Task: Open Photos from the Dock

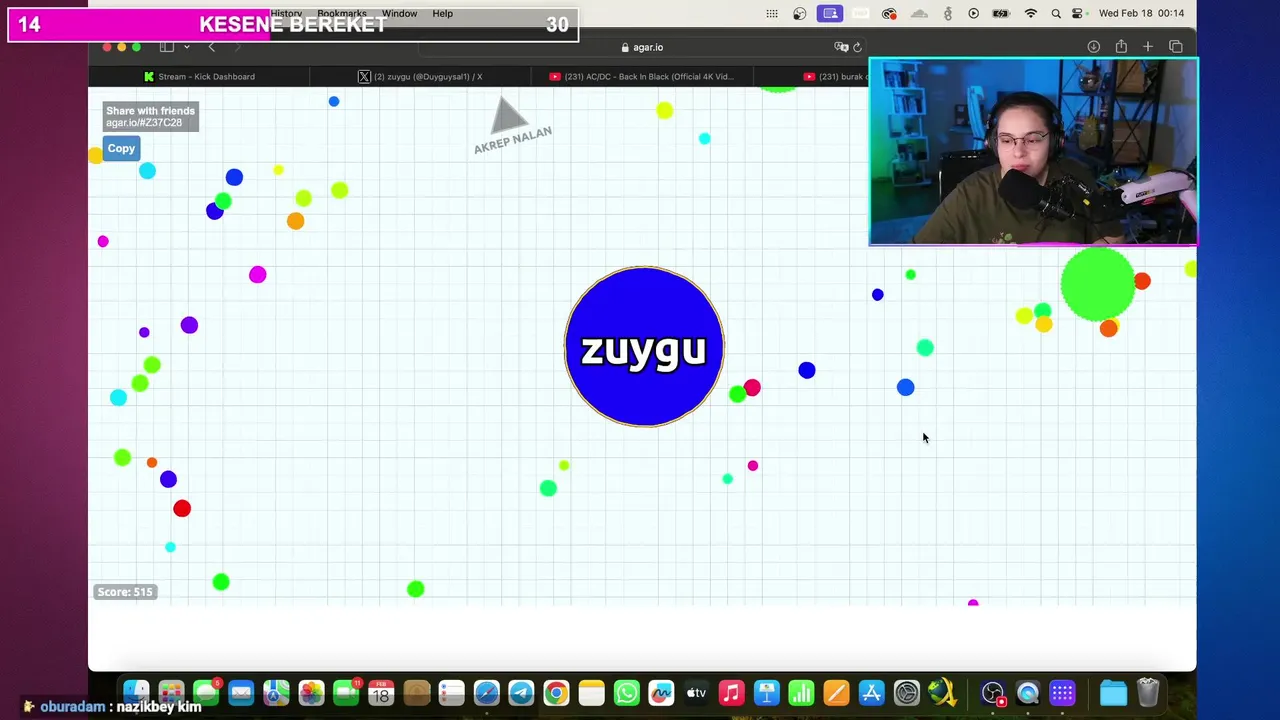Action: pos(311,692)
